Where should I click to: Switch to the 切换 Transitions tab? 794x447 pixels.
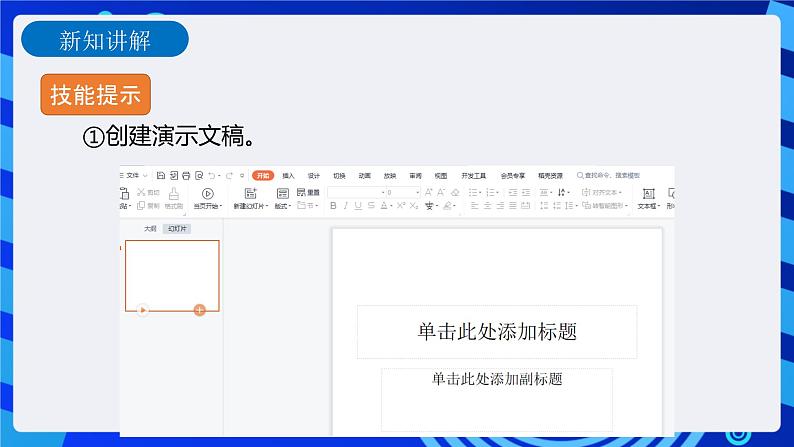(x=339, y=175)
